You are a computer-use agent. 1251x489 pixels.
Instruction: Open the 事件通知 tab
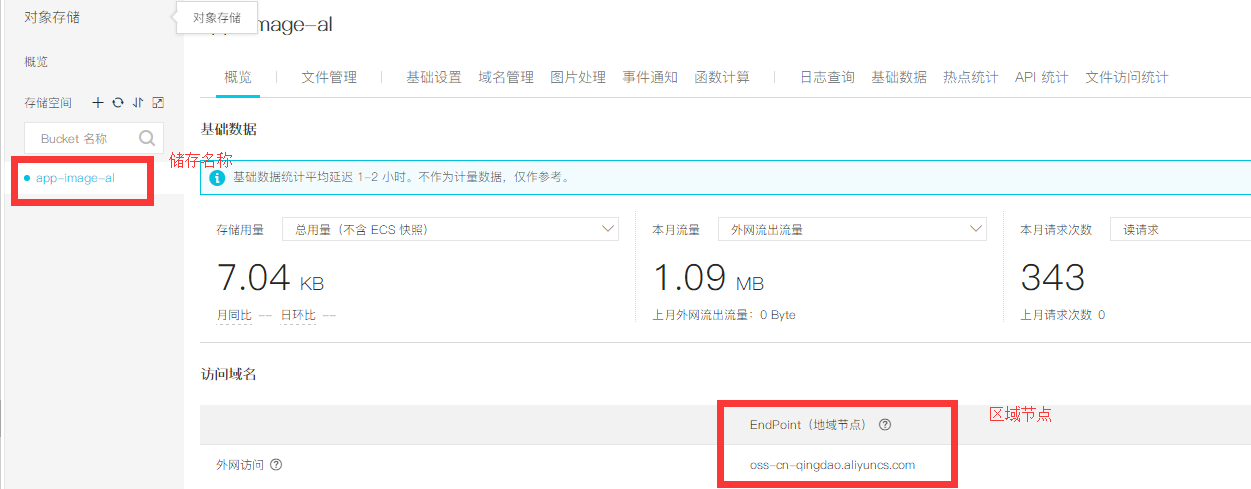(x=650, y=77)
